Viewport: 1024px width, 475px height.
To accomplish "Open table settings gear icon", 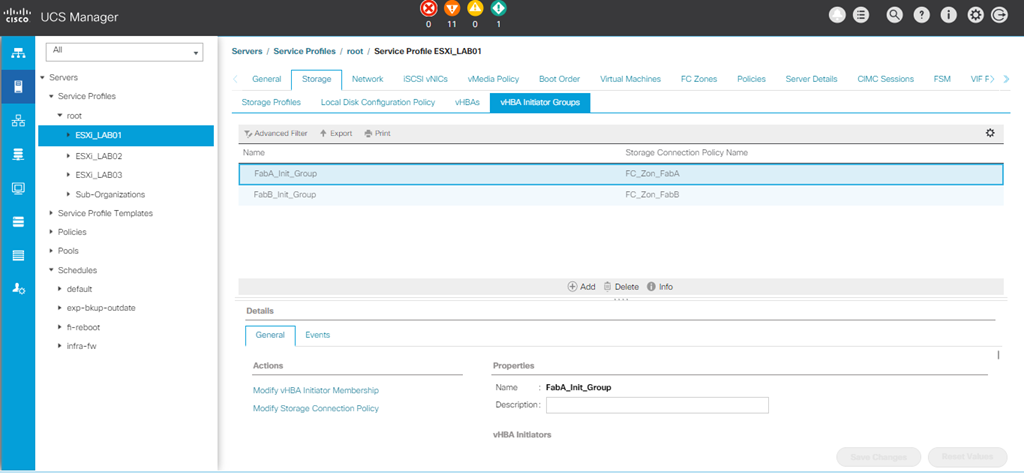I will pos(990,133).
